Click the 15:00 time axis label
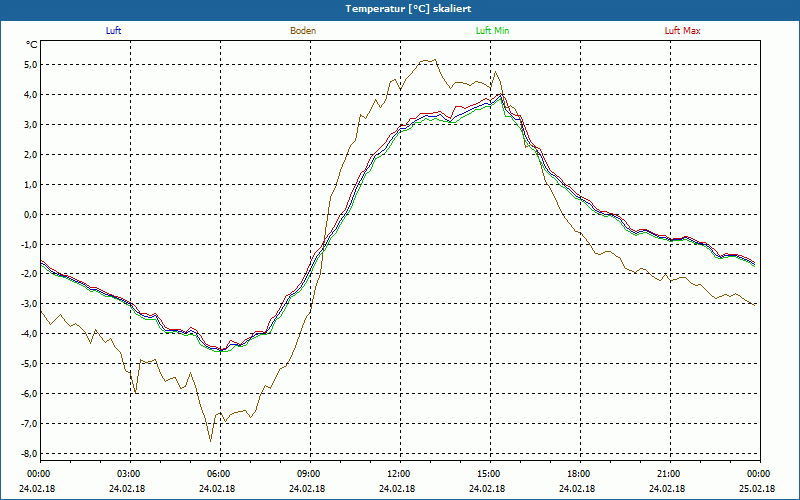Image resolution: width=800 pixels, height=500 pixels. coord(490,474)
